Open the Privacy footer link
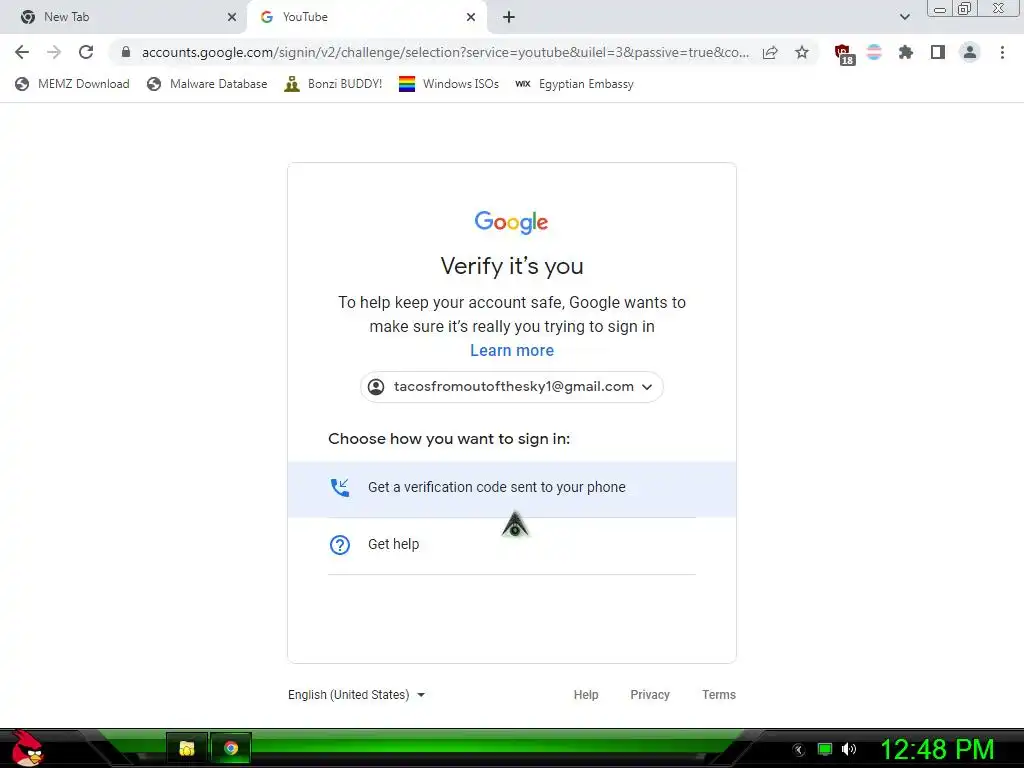 point(650,695)
